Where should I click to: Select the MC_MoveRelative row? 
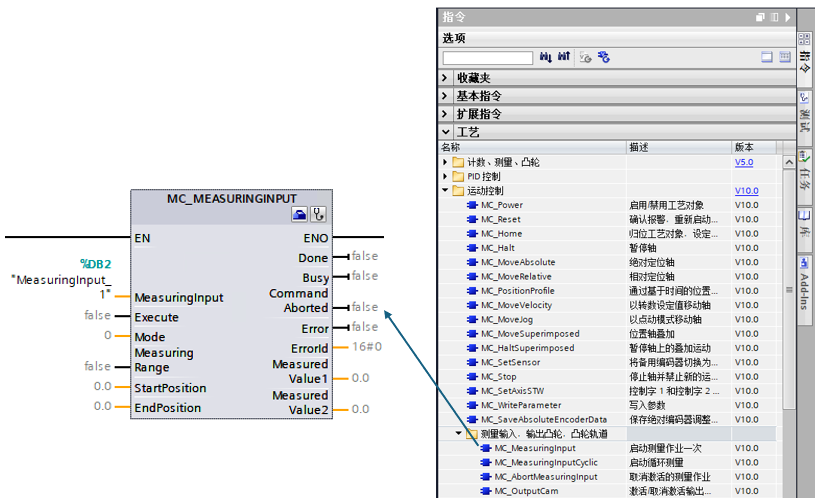click(607, 277)
